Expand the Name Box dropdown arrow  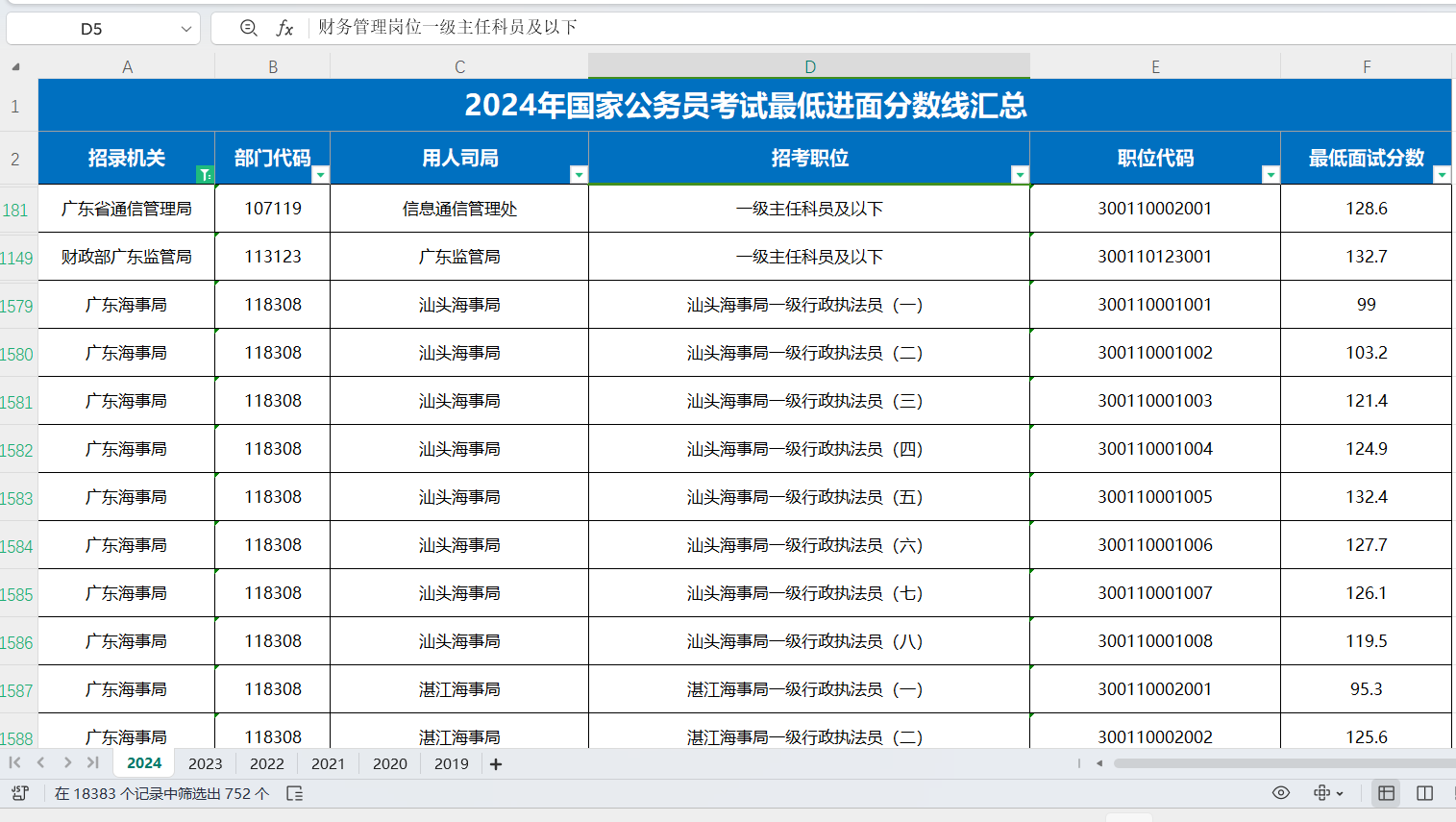click(186, 29)
